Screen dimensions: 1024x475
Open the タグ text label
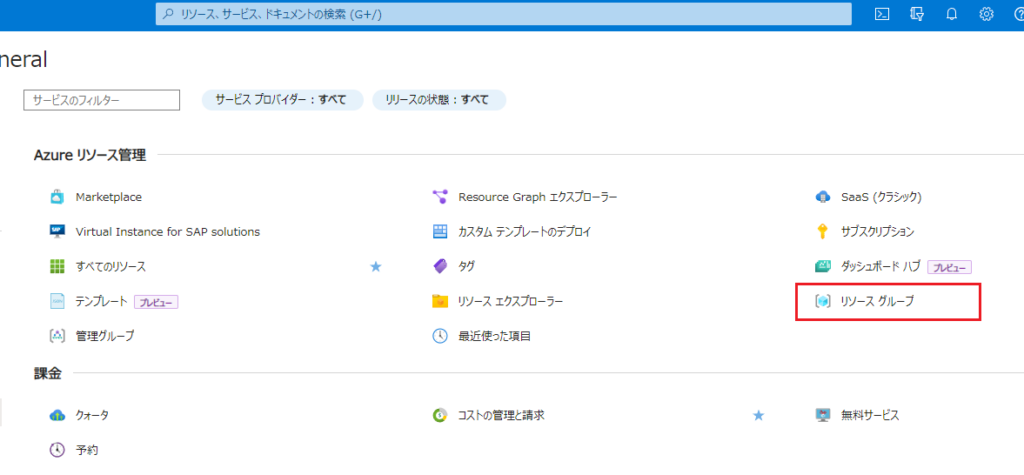[x=466, y=267]
